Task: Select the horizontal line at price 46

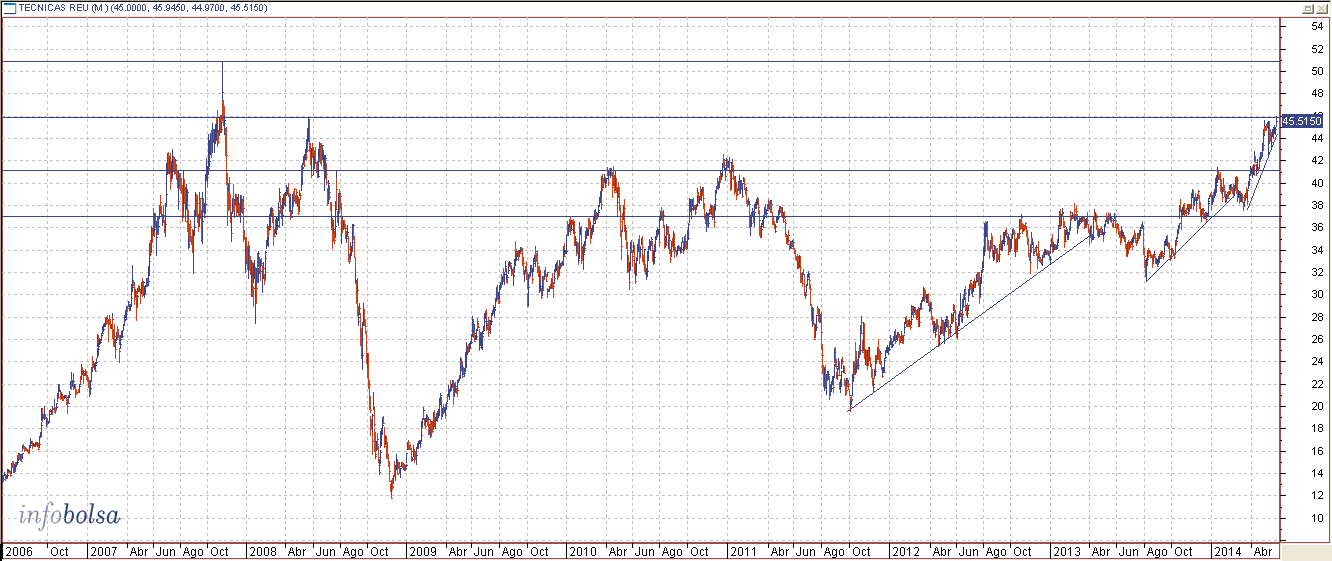Action: tap(640, 118)
